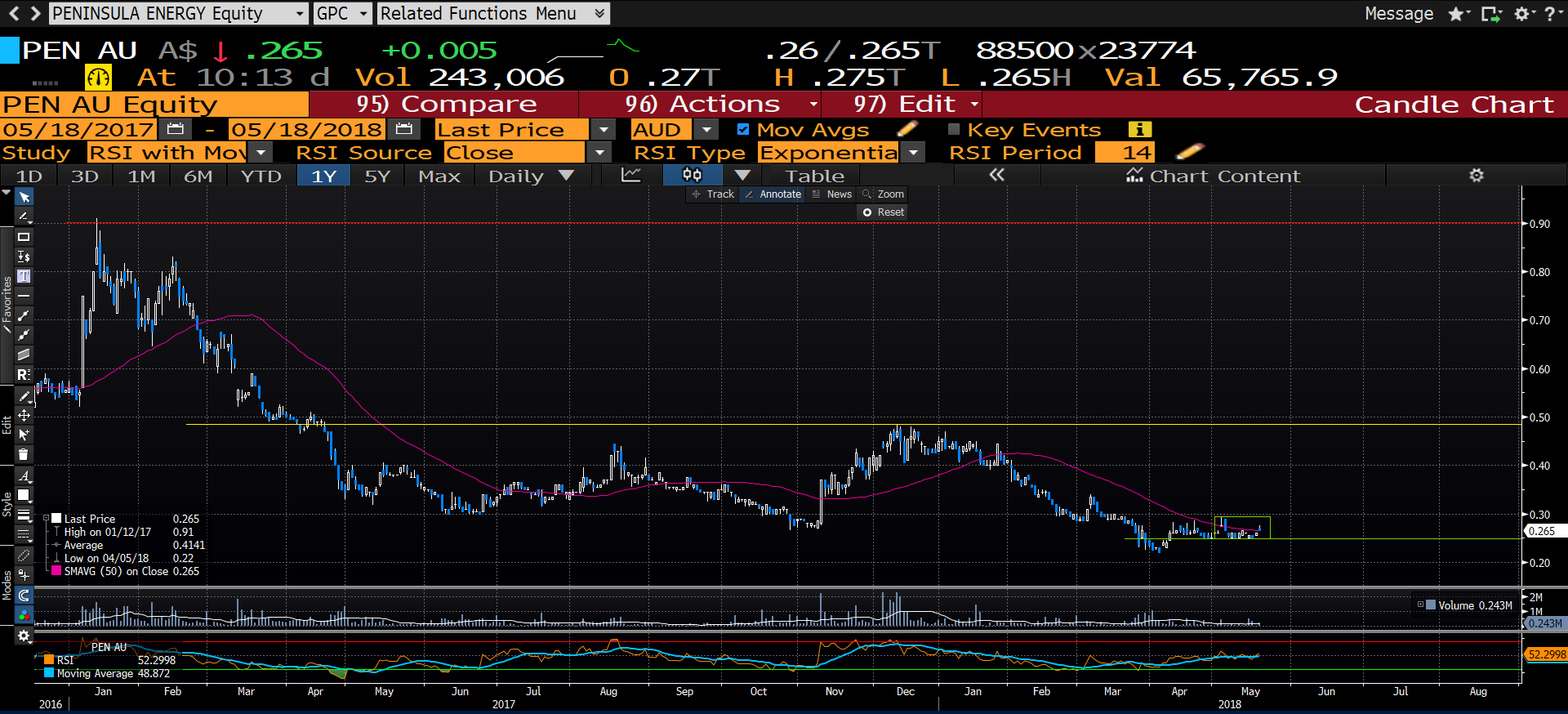This screenshot has width=1568, height=714.
Task: Select the 1M range tab
Action: [141, 176]
